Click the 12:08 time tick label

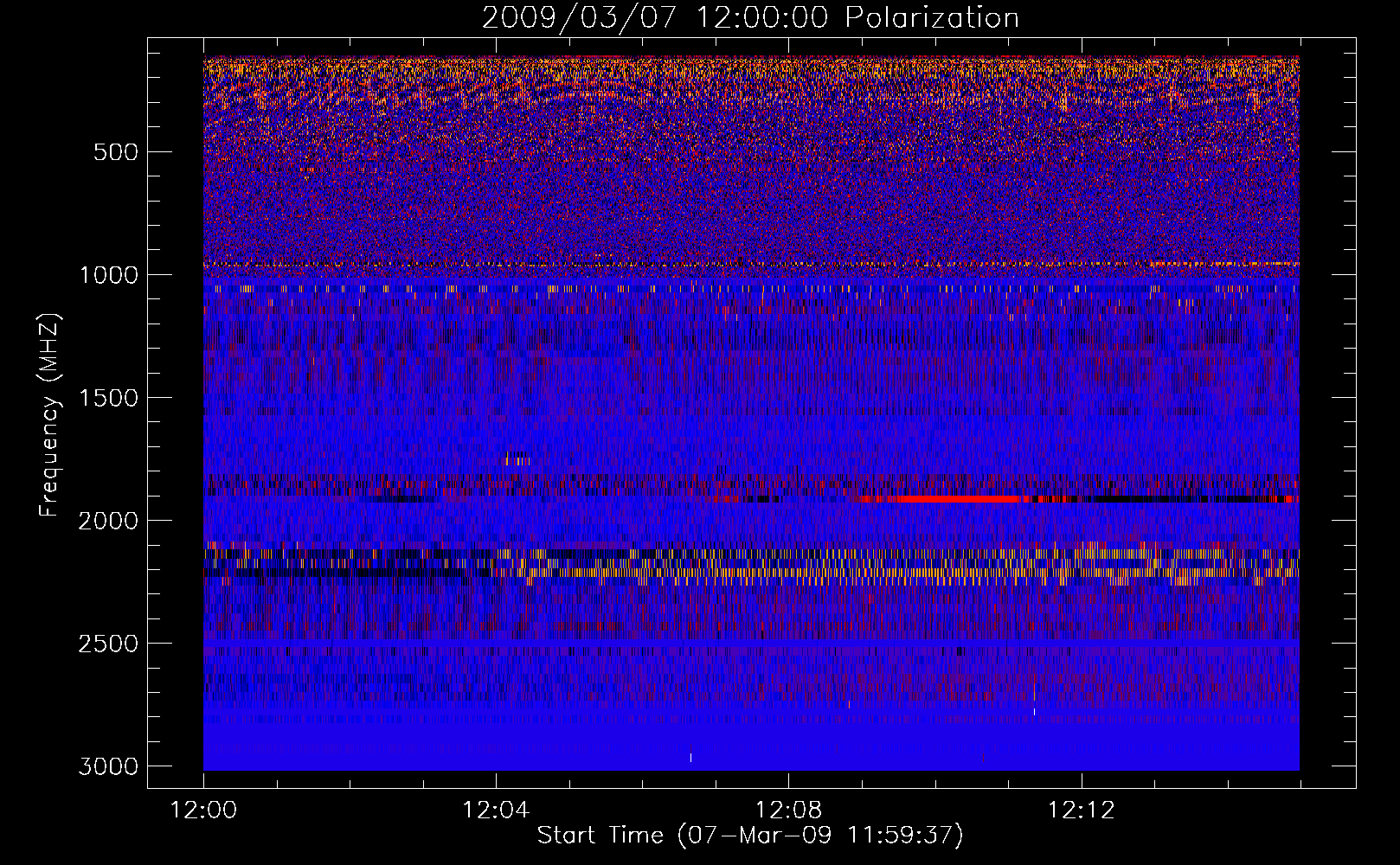pyautogui.click(x=788, y=811)
